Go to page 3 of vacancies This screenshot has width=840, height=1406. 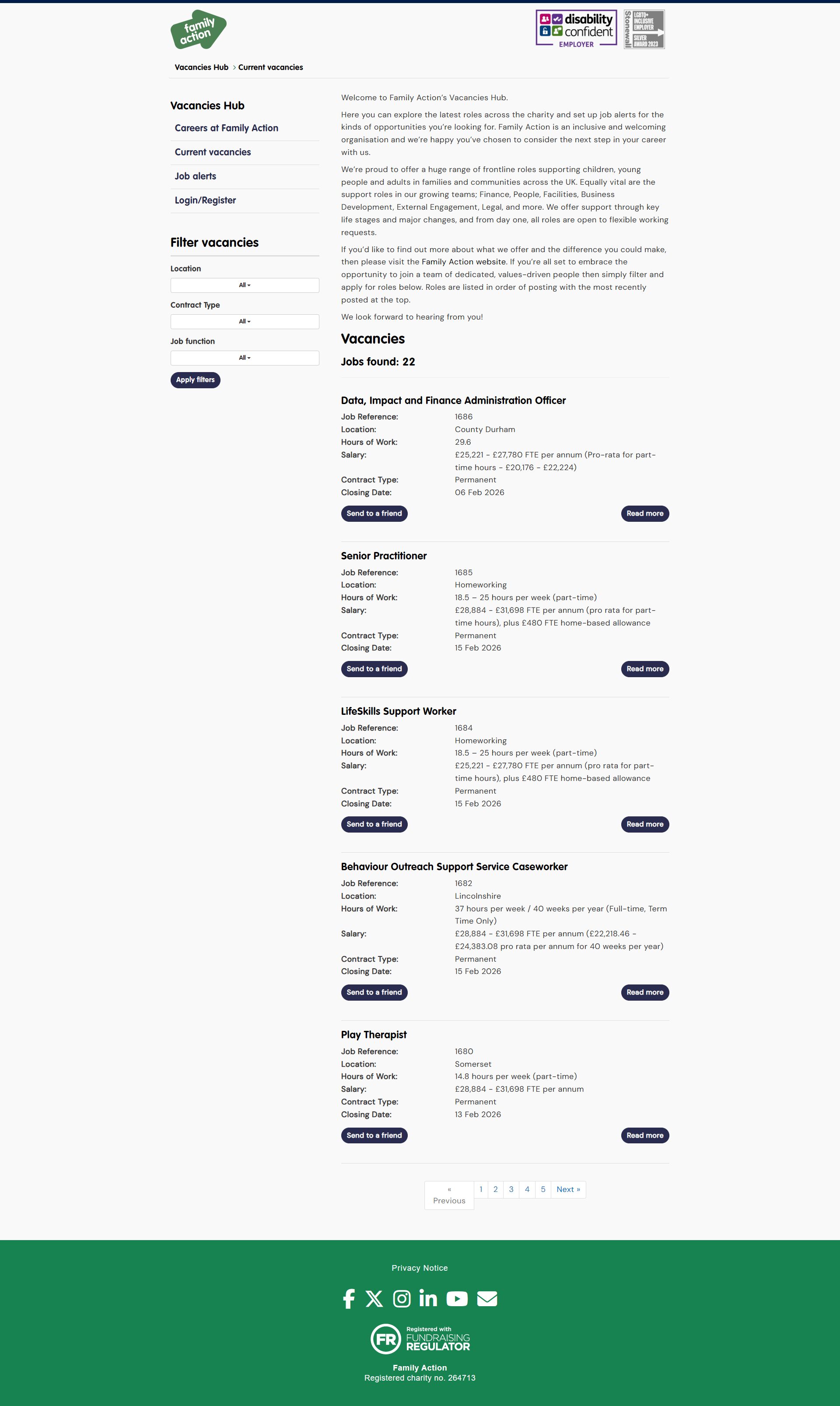(x=511, y=1189)
